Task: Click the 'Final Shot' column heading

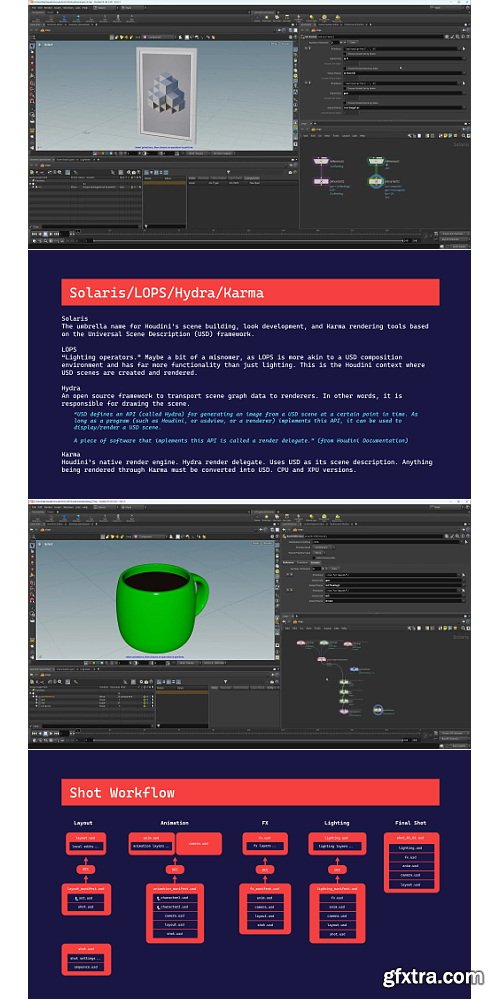Action: [411, 823]
